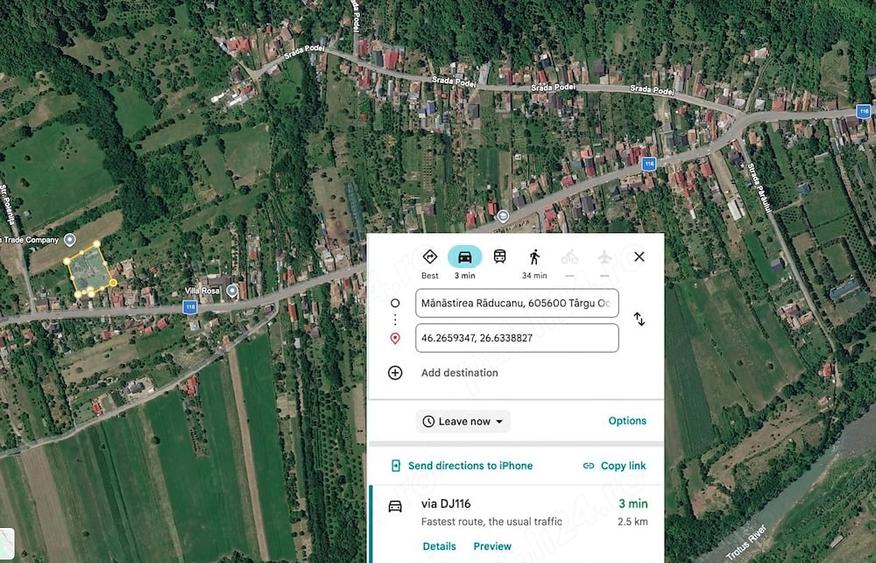Click the Villa Rosa lodging marker
Viewport: 876px width, 563px height.
click(x=232, y=290)
